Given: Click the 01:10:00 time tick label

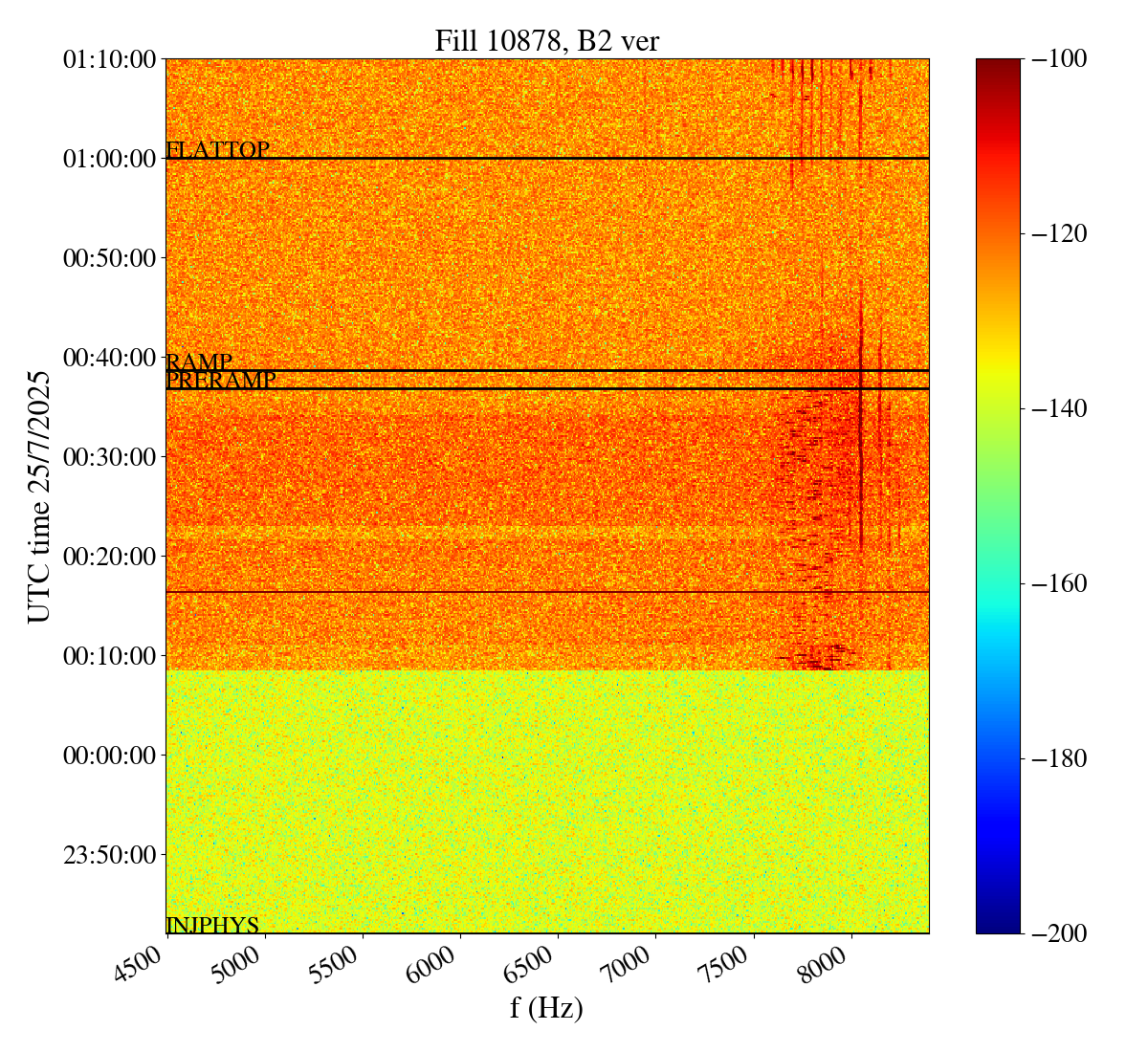Looking at the screenshot, I should [109, 59].
